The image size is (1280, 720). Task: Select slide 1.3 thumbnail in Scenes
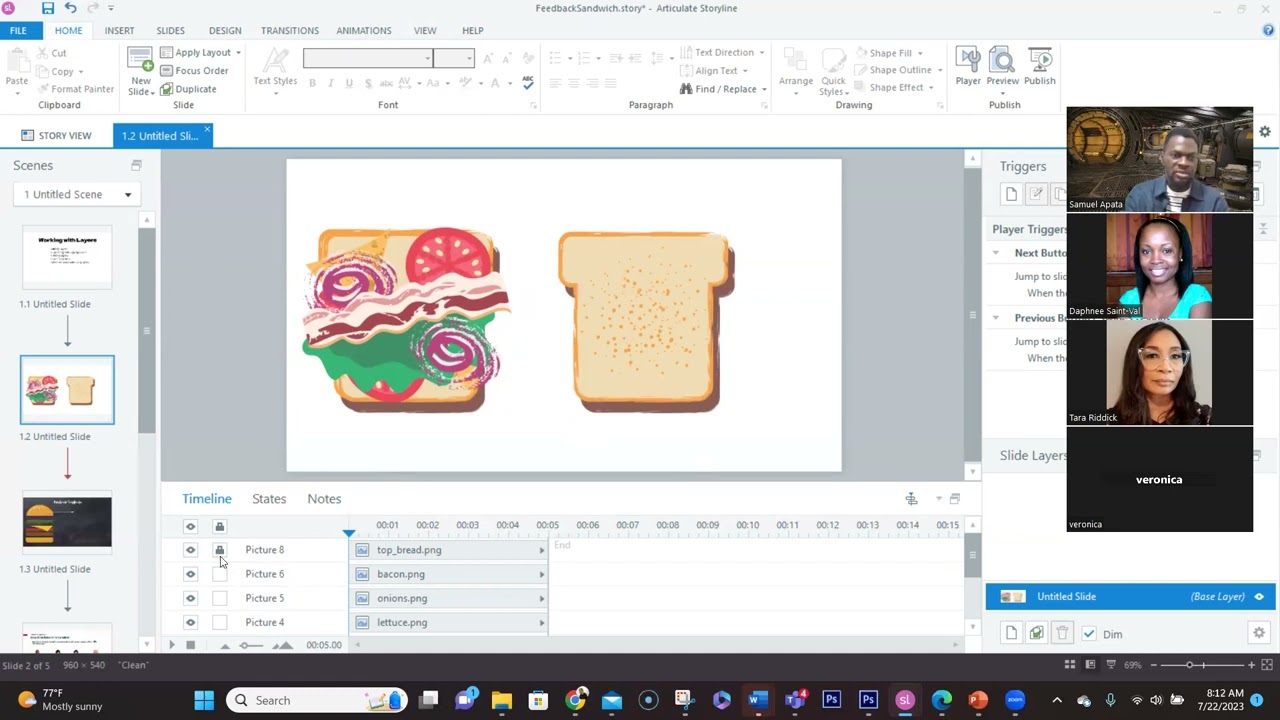67,521
